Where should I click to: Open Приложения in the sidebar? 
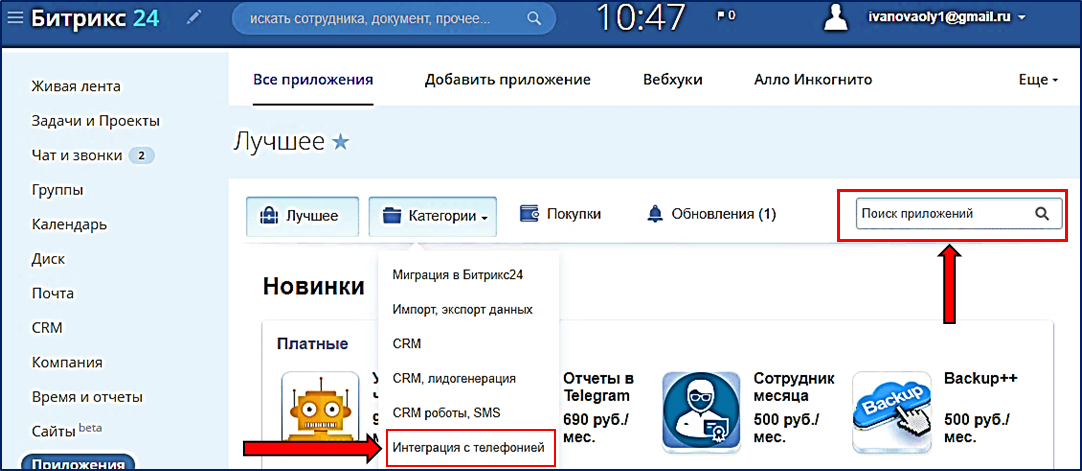point(77,463)
